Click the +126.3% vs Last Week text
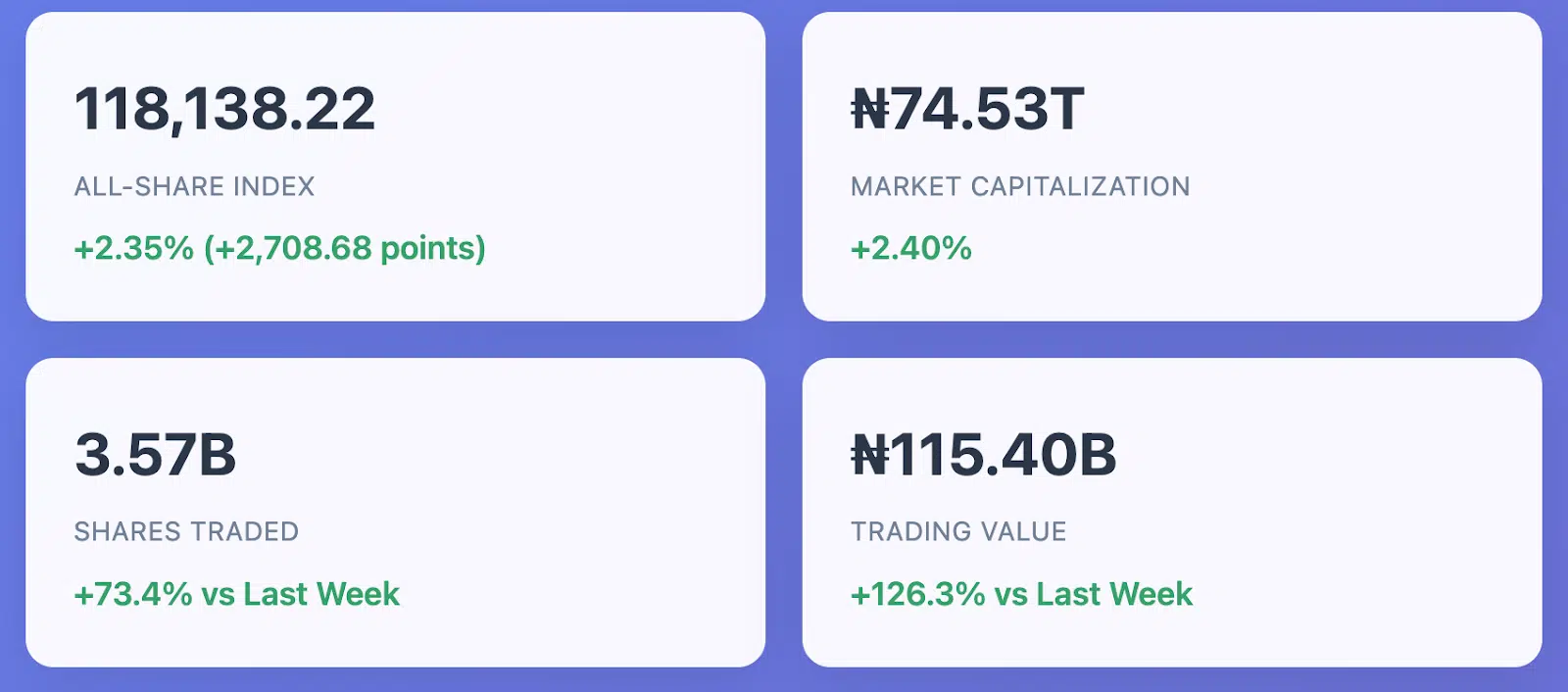 click(1022, 594)
